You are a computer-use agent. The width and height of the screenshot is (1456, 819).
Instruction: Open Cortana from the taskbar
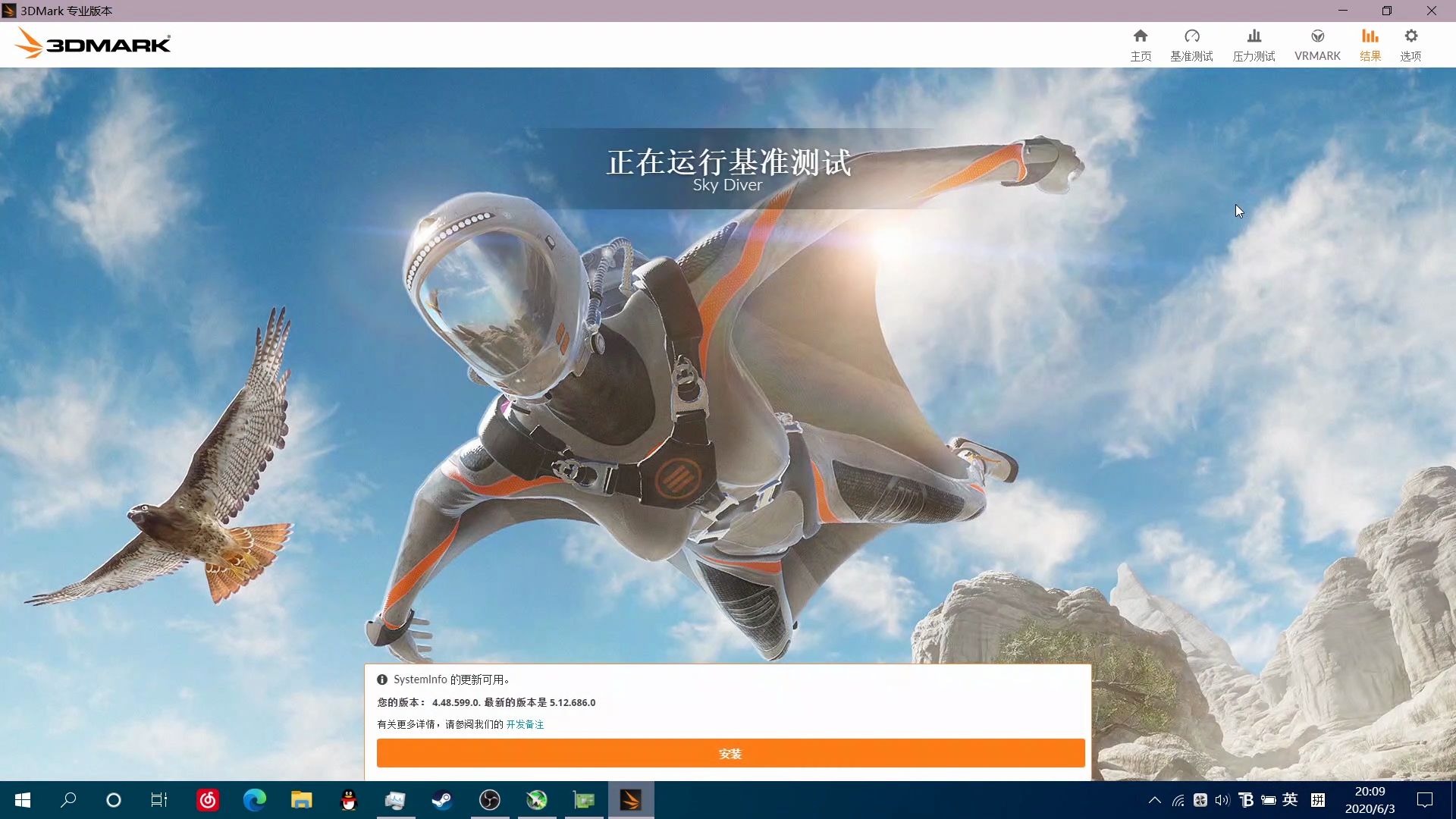click(114, 800)
